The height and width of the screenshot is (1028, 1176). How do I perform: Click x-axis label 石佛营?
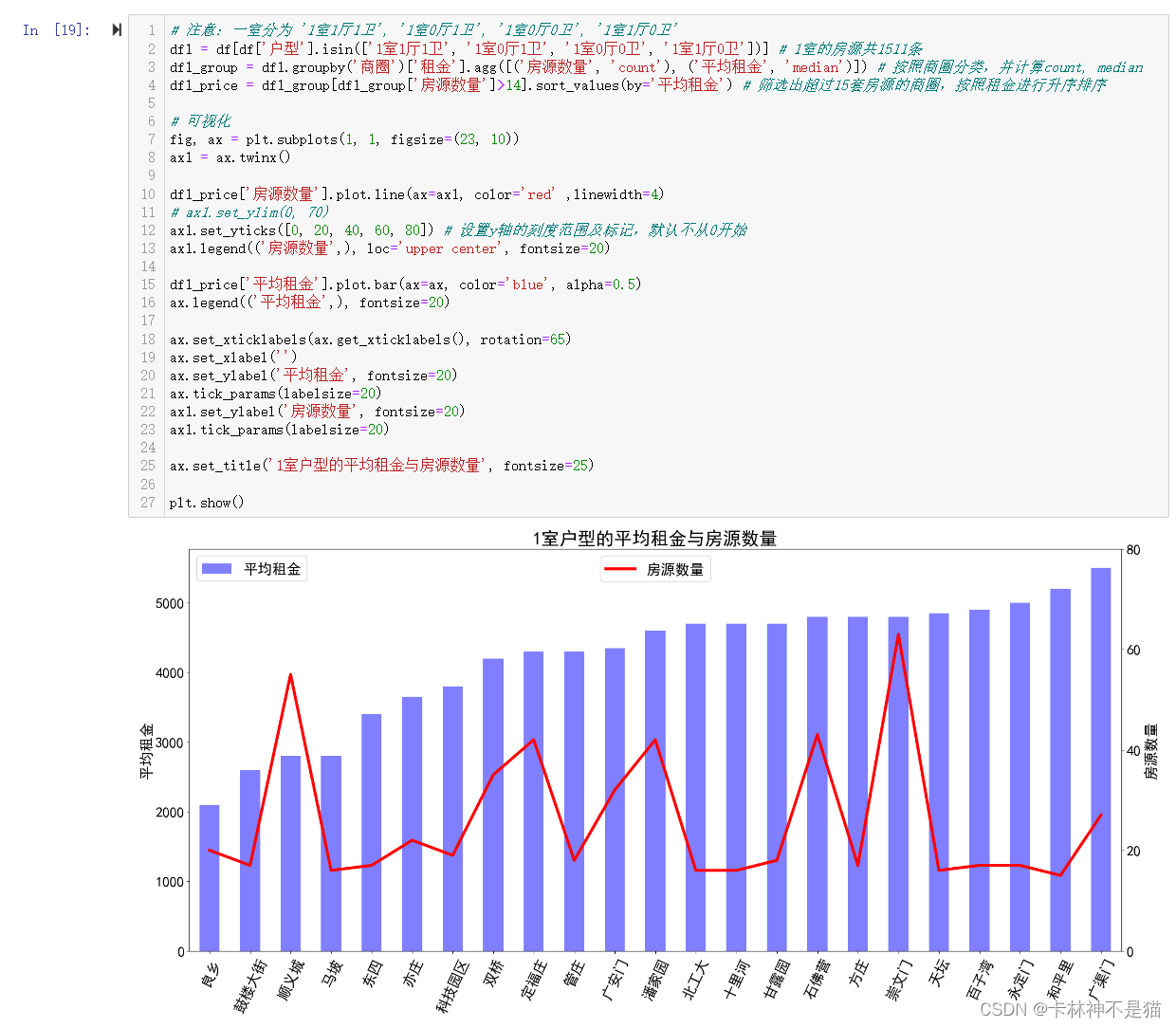coord(818,981)
